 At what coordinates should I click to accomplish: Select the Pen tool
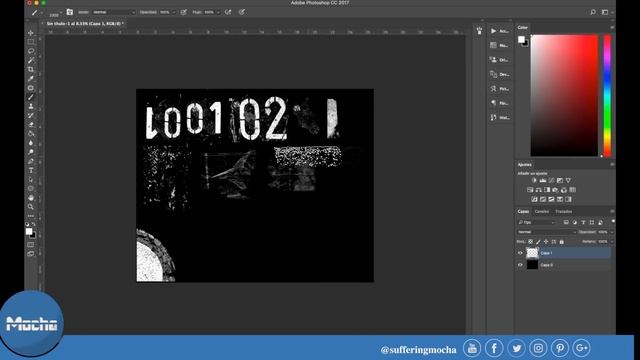31,161
